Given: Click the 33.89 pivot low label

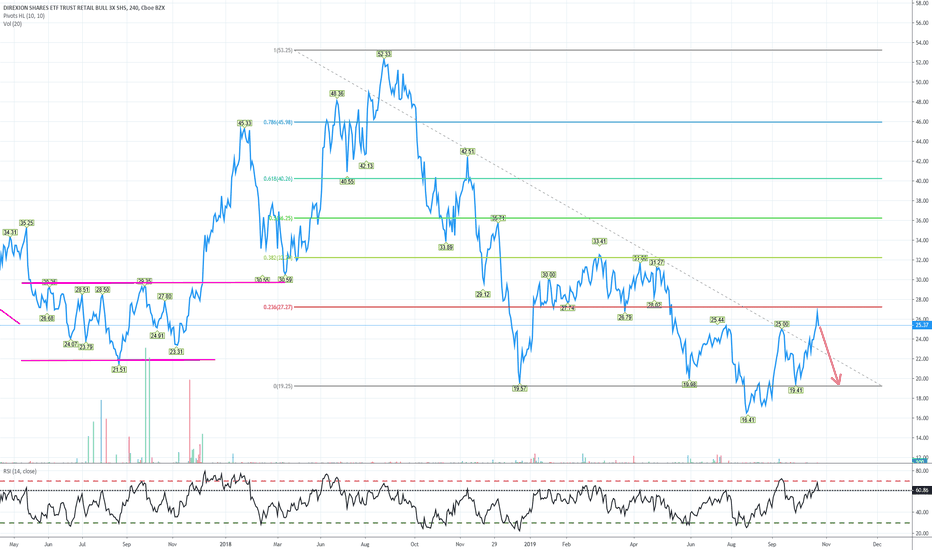Looking at the screenshot, I should pyautogui.click(x=446, y=247).
